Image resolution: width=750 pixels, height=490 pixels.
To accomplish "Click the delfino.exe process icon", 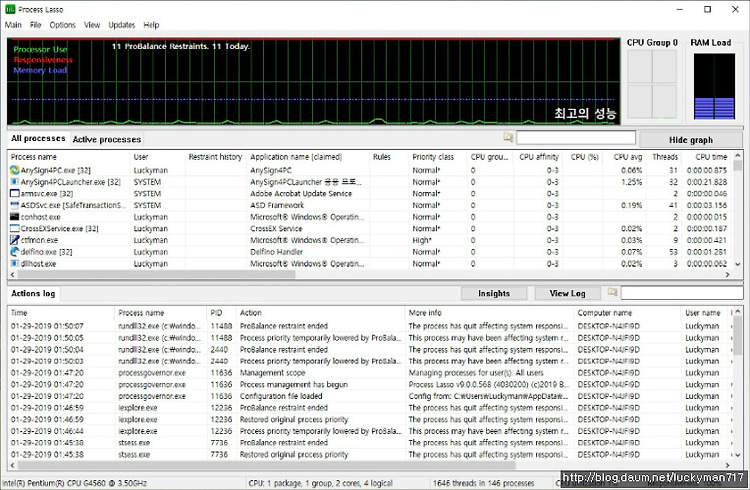I will tap(14, 252).
